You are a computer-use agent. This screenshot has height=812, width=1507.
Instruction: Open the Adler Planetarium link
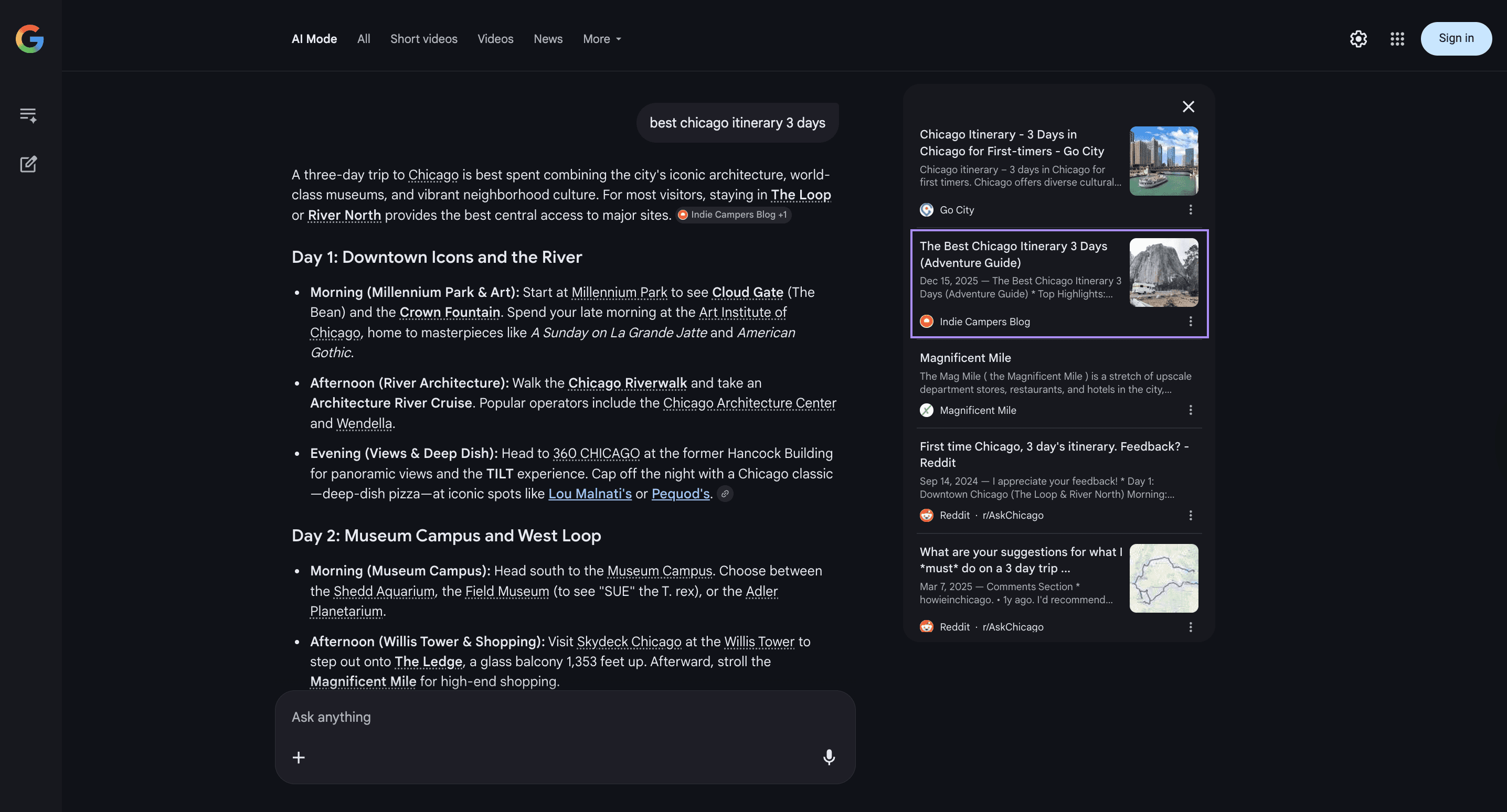pyautogui.click(x=544, y=602)
